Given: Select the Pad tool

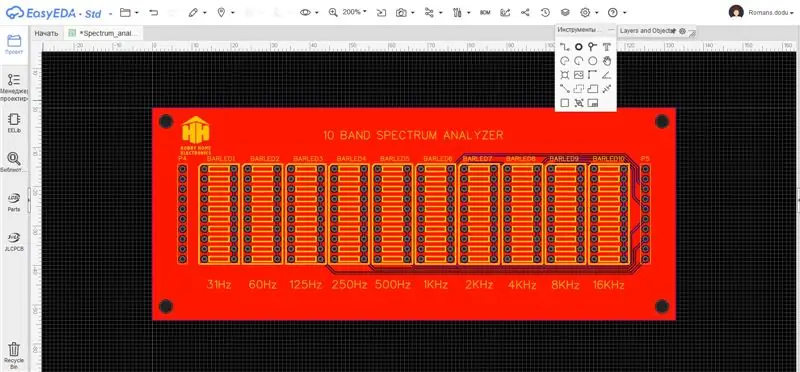Looking at the screenshot, I should coord(579,47).
